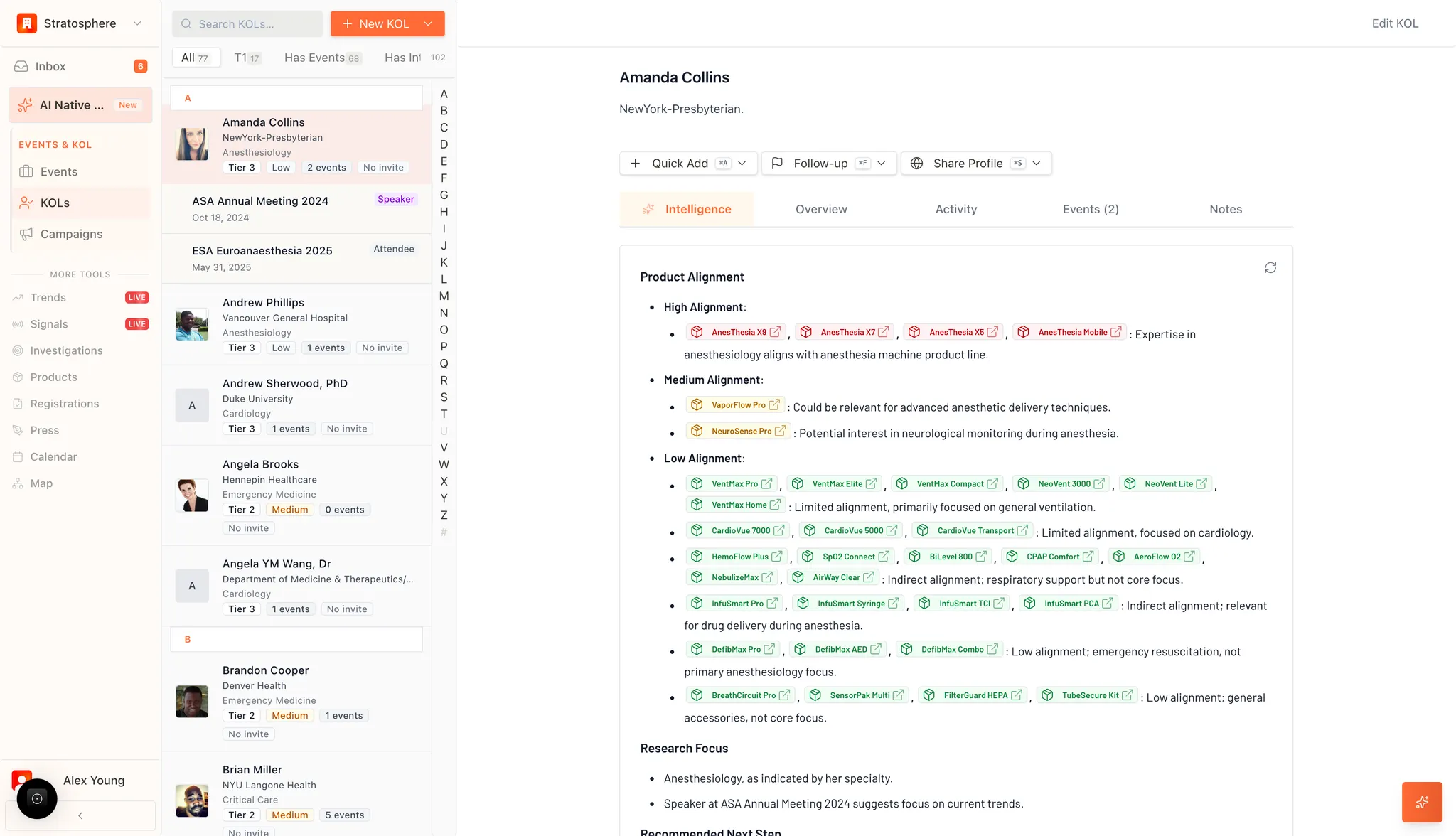Click the Edit KOL button
This screenshot has height=836, width=1456.
(x=1393, y=23)
